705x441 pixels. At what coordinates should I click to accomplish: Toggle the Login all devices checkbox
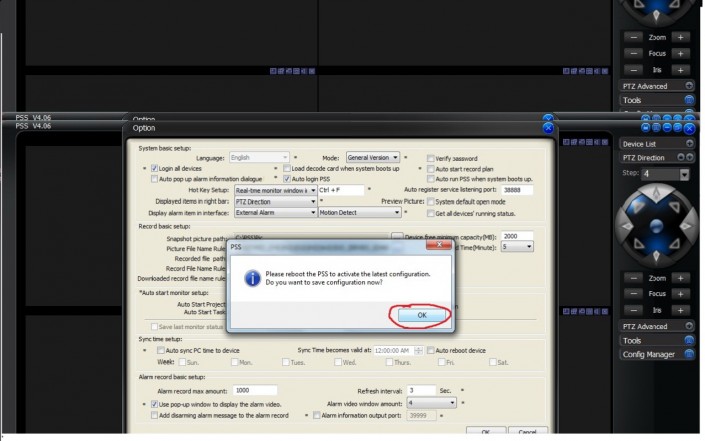tap(155, 168)
